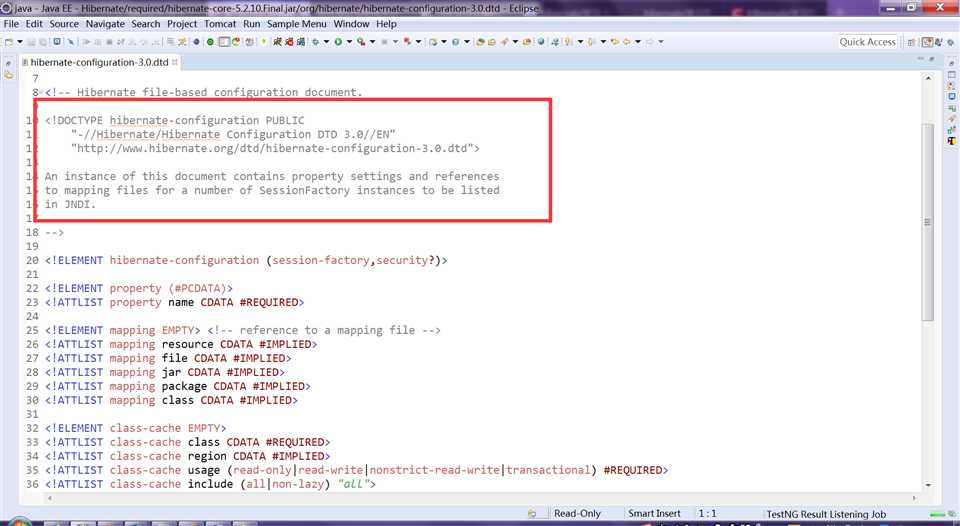Click the multicolored bottom icon in right trim
This screenshot has height=526, width=960.
951,140
